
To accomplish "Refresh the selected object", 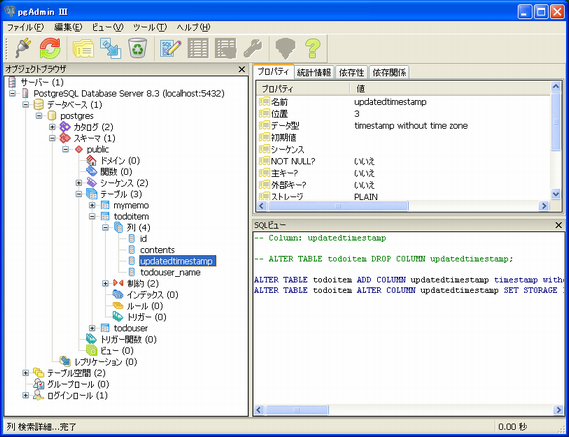I will coord(50,48).
